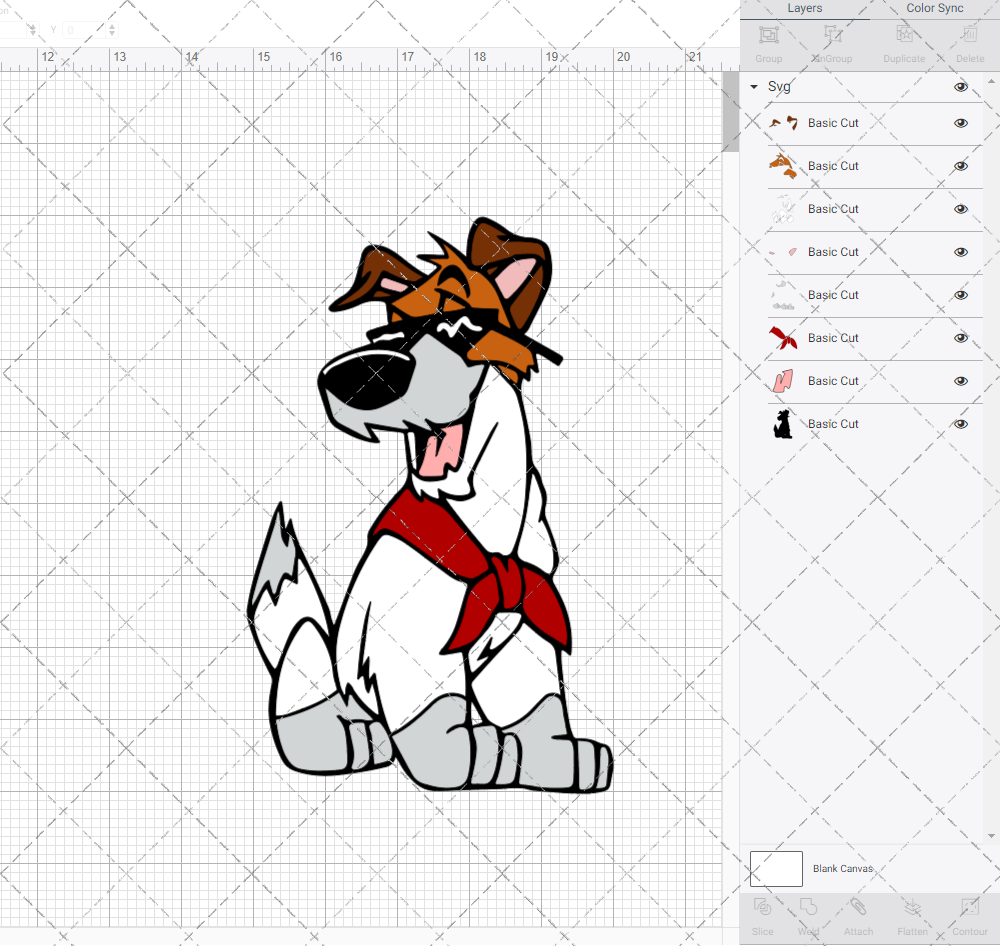Toggle visibility of small pink ear layer
The height and width of the screenshot is (946, 1000).
coord(960,252)
